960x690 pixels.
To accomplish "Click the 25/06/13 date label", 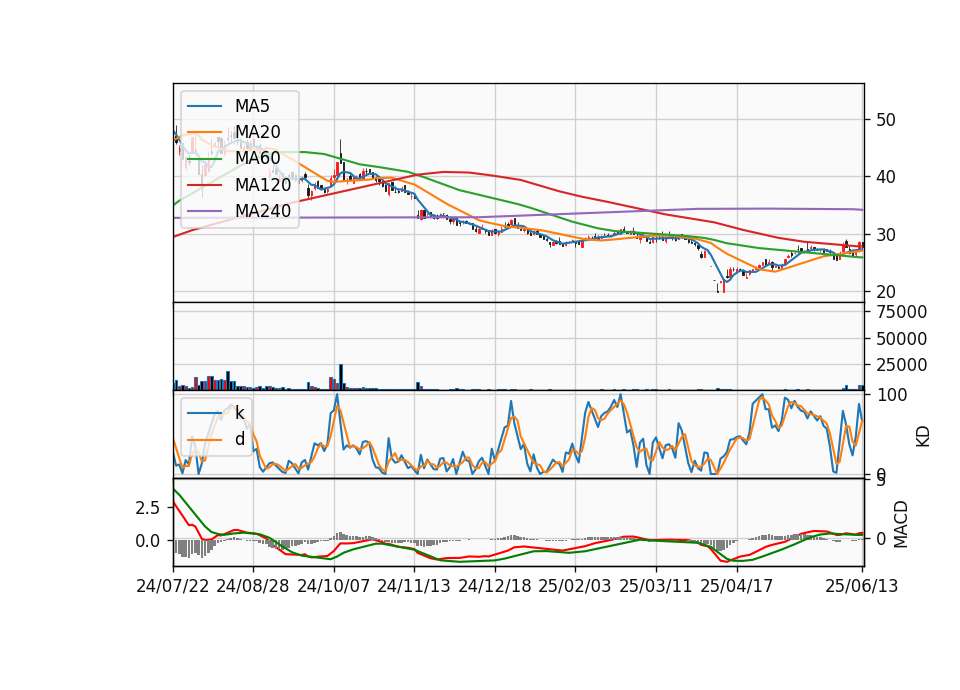I will coord(861,586).
